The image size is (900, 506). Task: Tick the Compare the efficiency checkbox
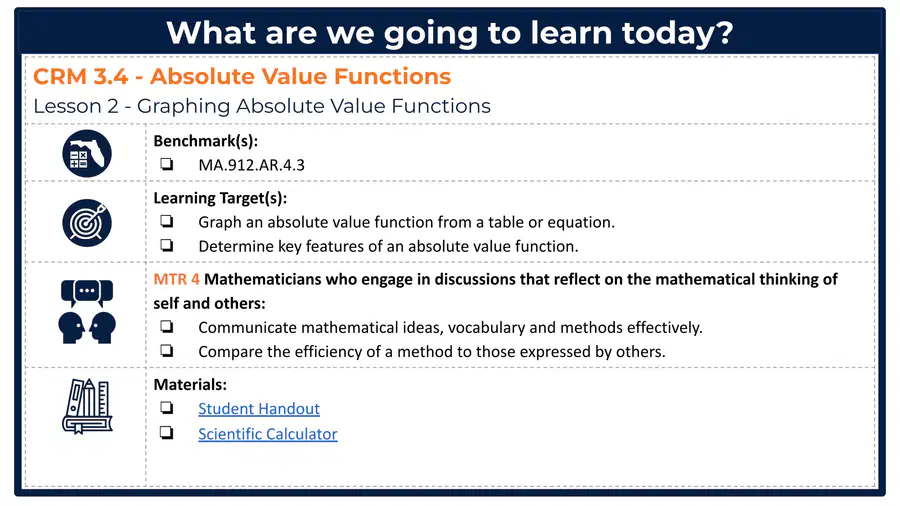coord(166,351)
